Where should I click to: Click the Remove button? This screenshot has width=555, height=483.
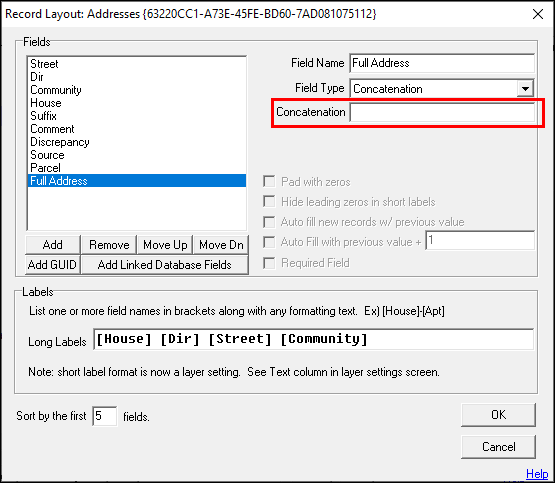(x=109, y=245)
